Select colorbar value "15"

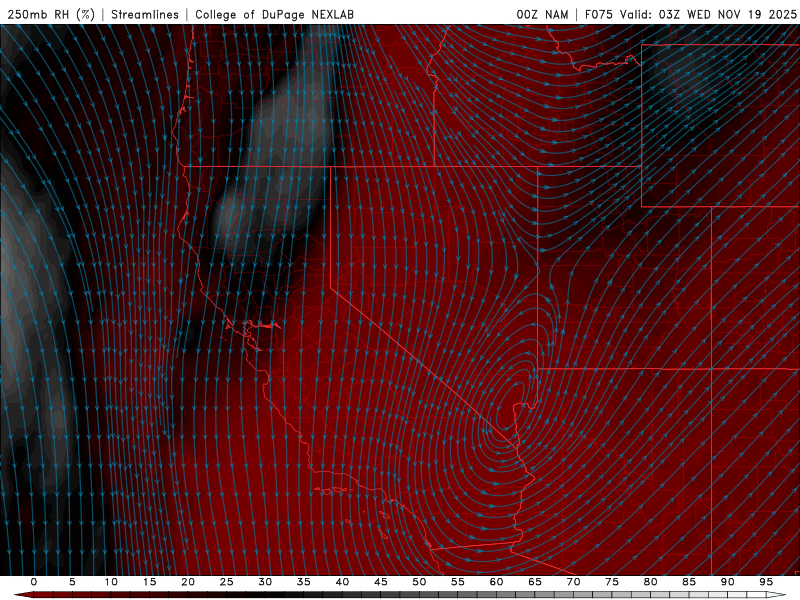149,582
